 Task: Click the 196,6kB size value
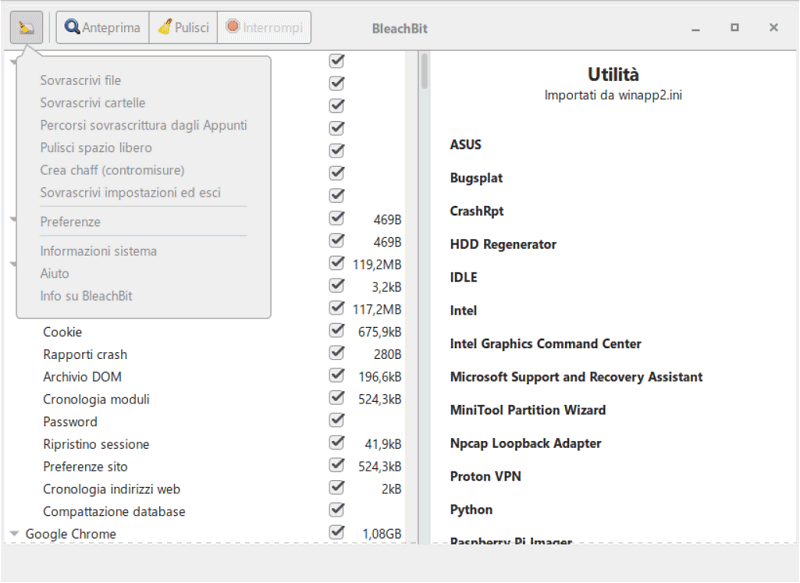point(380,377)
